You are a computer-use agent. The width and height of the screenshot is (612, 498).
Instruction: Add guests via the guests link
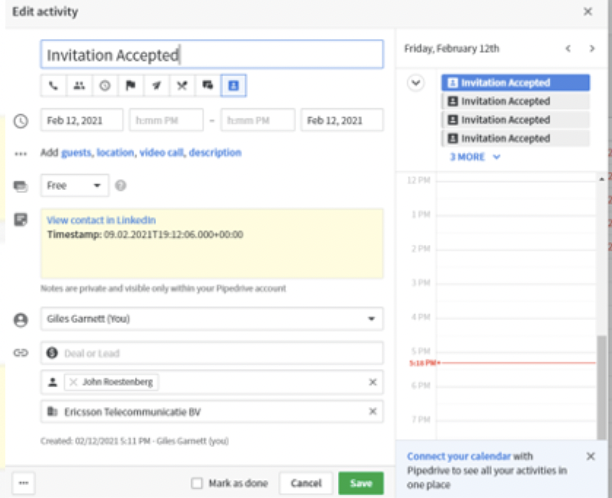coord(76,153)
